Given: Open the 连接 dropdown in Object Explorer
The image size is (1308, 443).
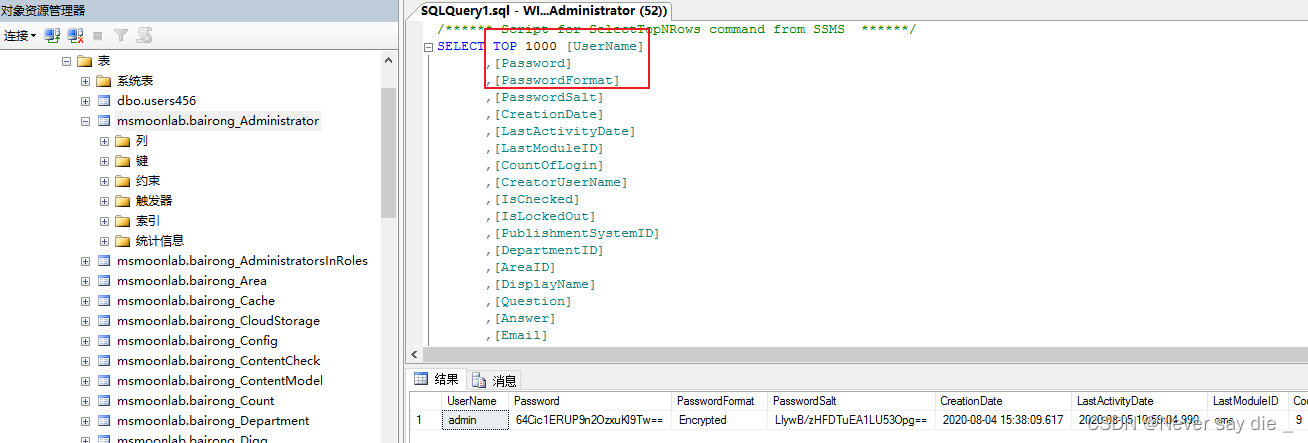Looking at the screenshot, I should [20, 35].
